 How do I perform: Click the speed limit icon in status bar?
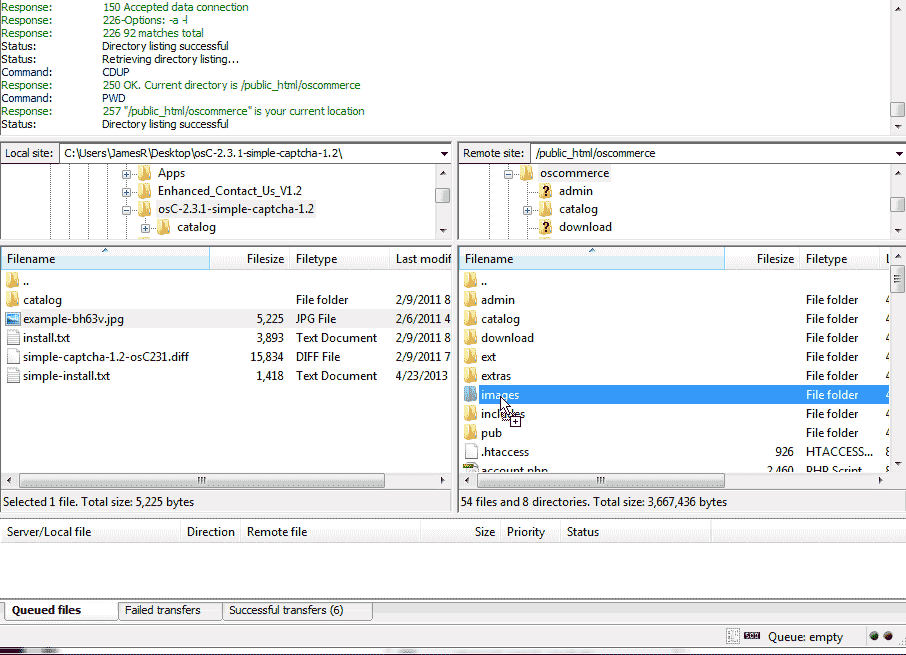coord(752,636)
